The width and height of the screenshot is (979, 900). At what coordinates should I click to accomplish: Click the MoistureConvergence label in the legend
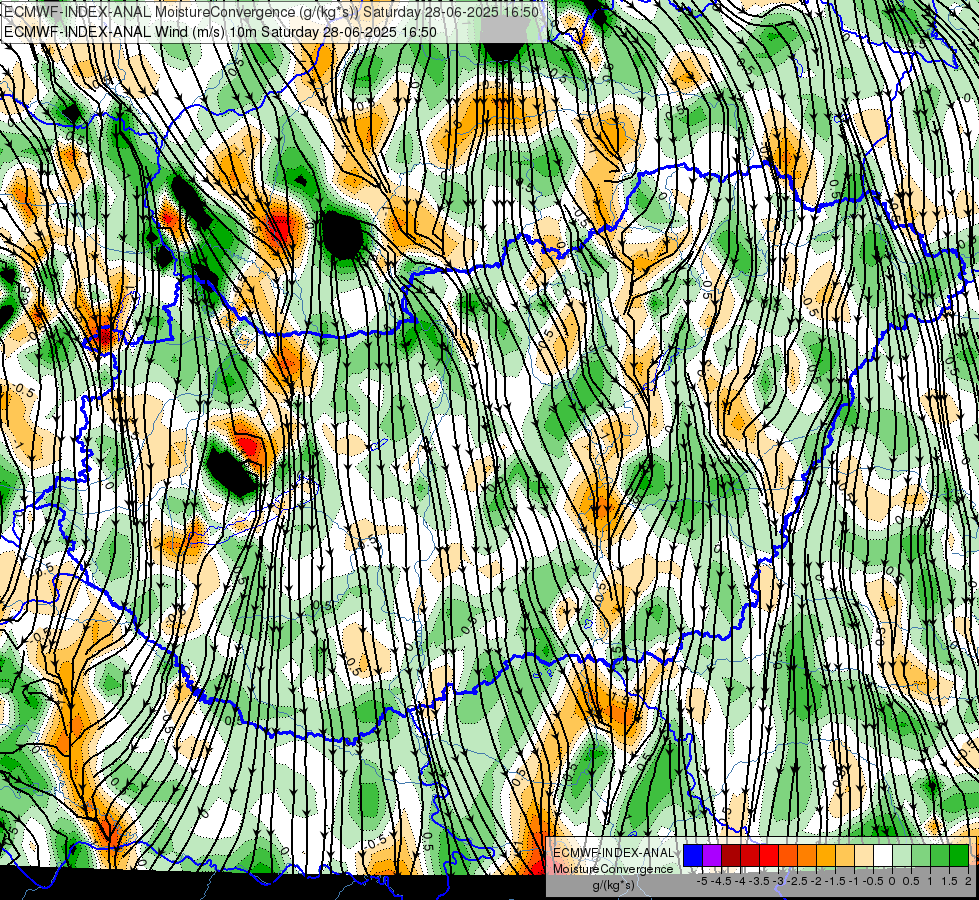click(x=613, y=869)
